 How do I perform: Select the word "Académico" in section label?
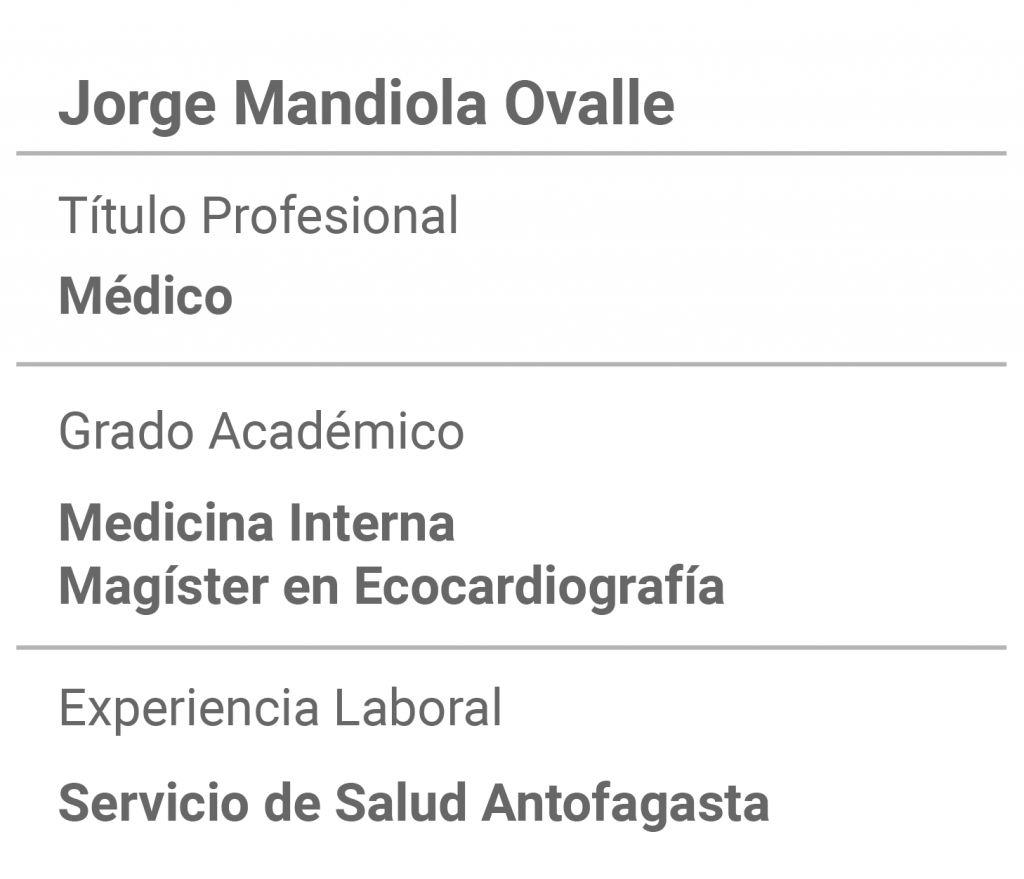(x=336, y=431)
